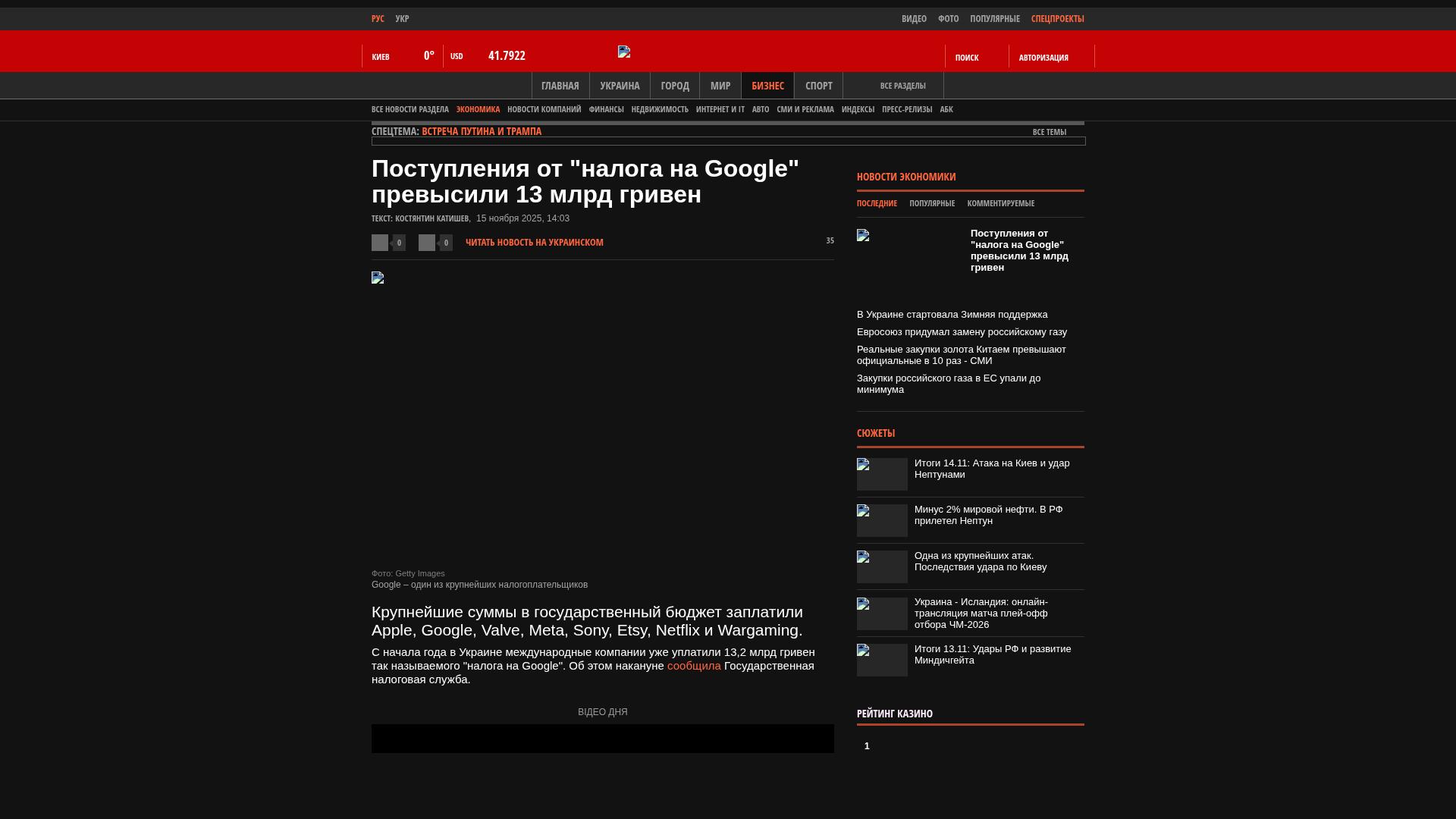
Task: Switch site language to РУС
Action: (x=378, y=18)
